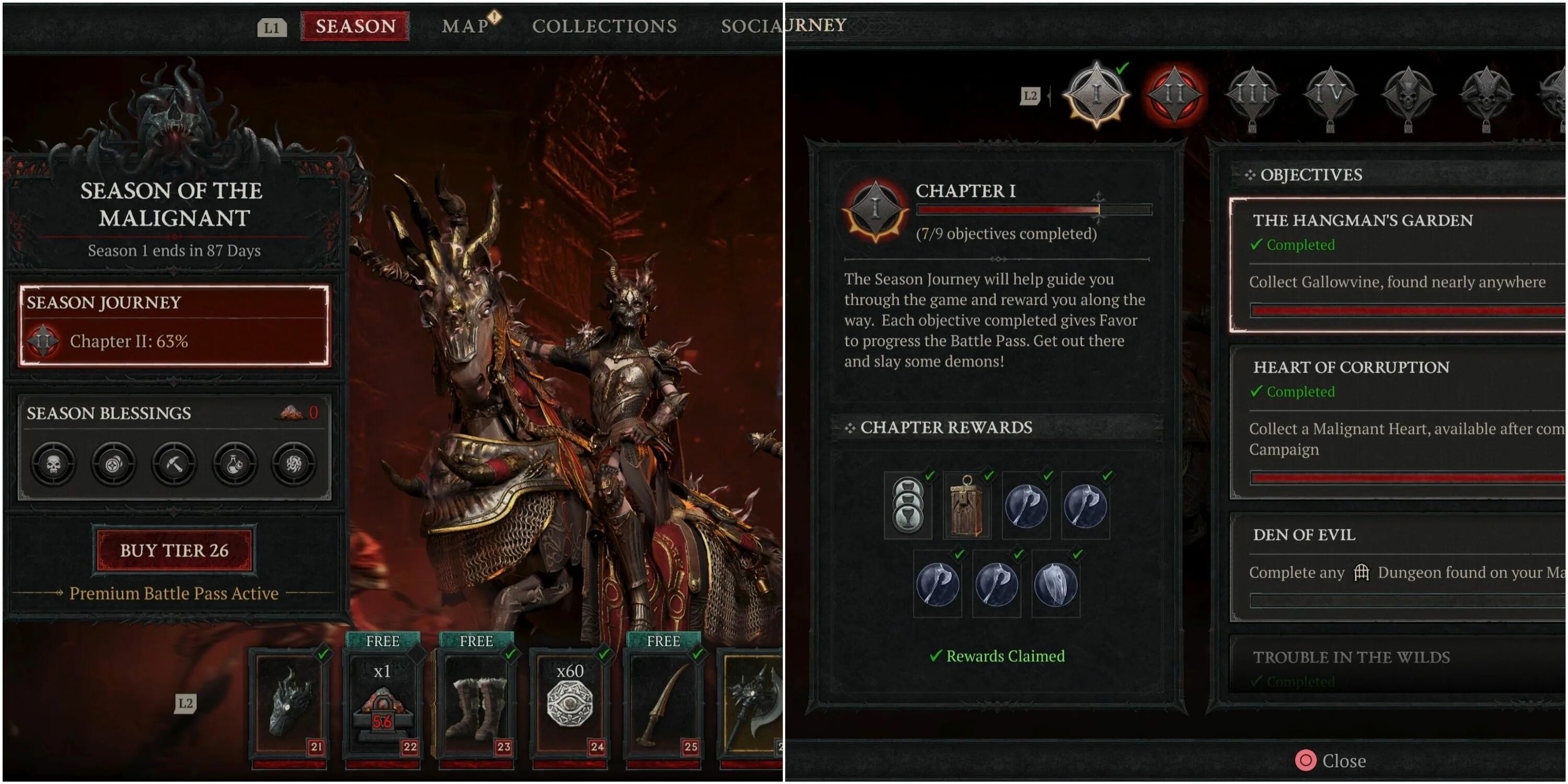Viewport: 1568px width, 784px height.
Task: Open the Chapter II red badge
Action: click(1173, 95)
